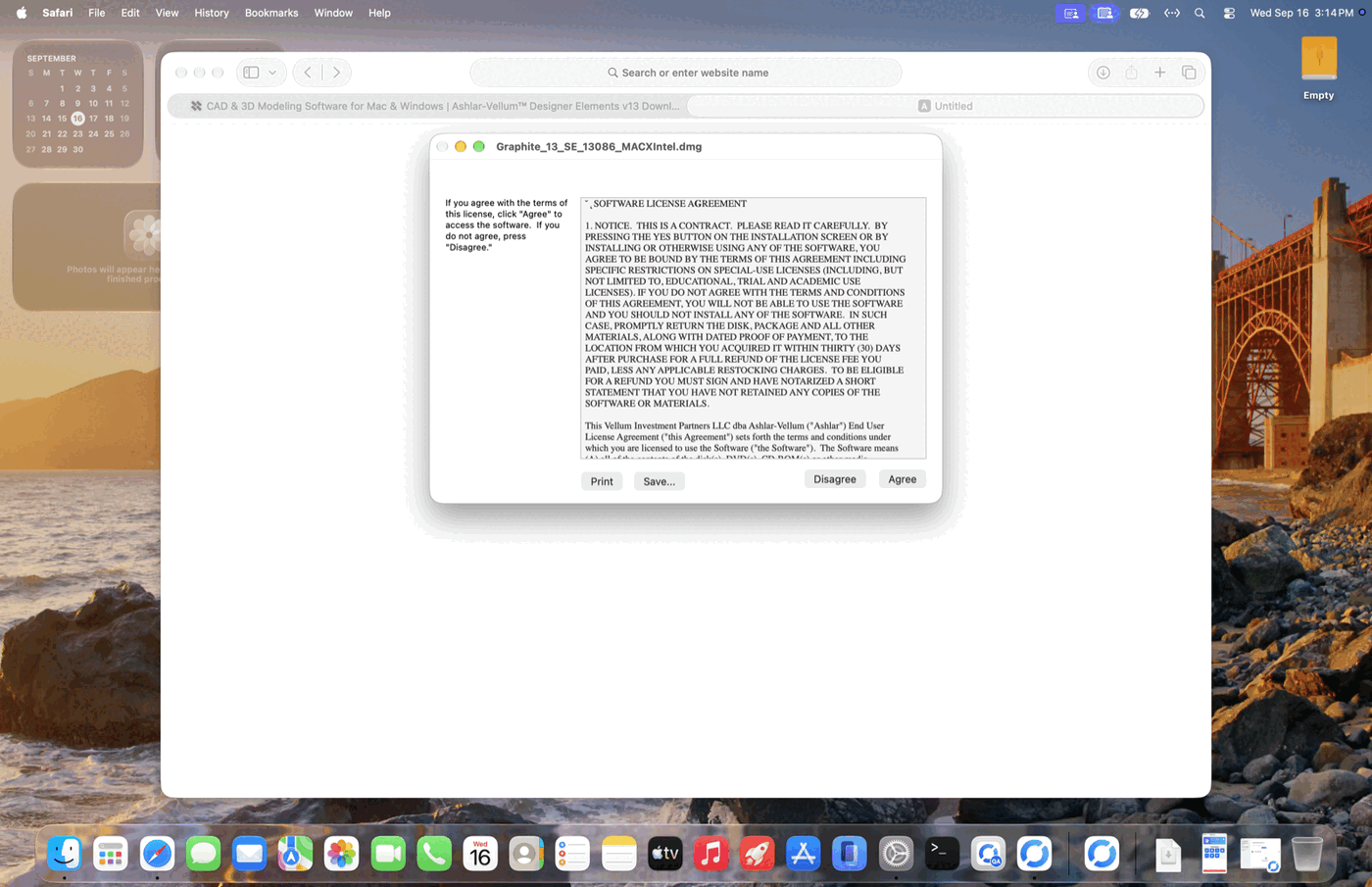The image size is (1372, 887).
Task: Show Safari tab overview
Action: [x=1189, y=73]
